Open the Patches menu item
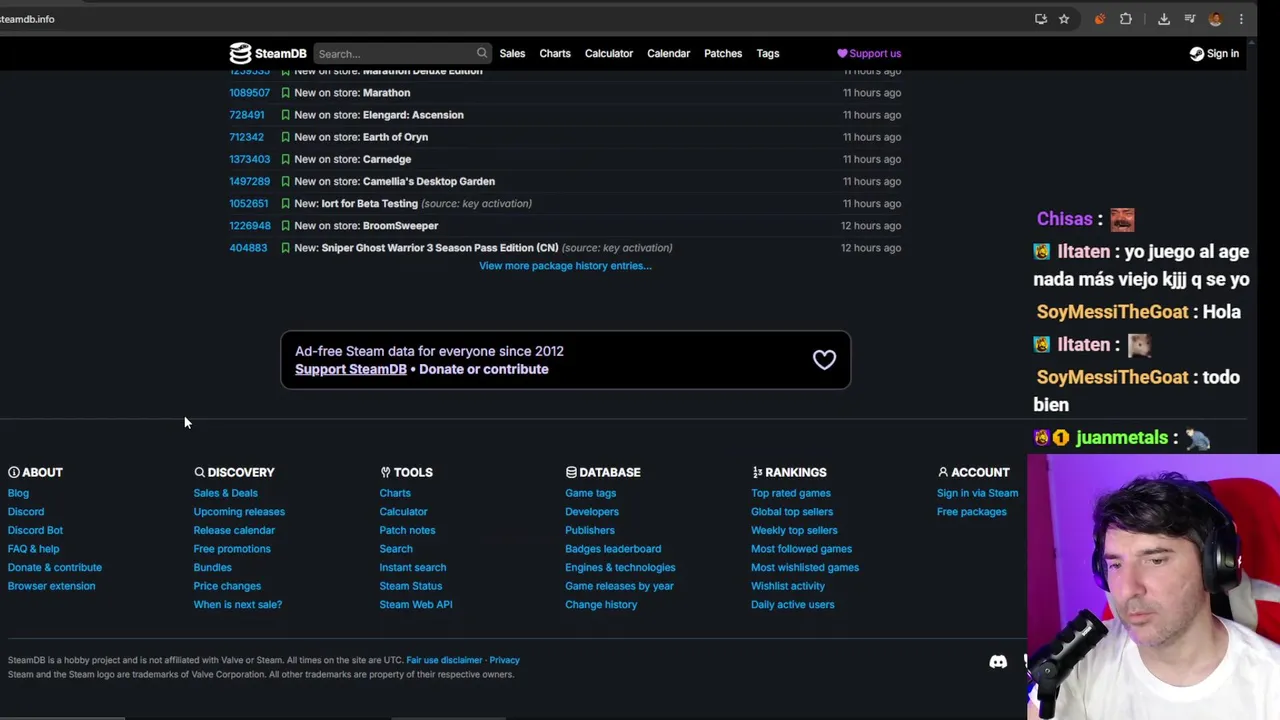Image resolution: width=1280 pixels, height=720 pixels. coord(723,53)
